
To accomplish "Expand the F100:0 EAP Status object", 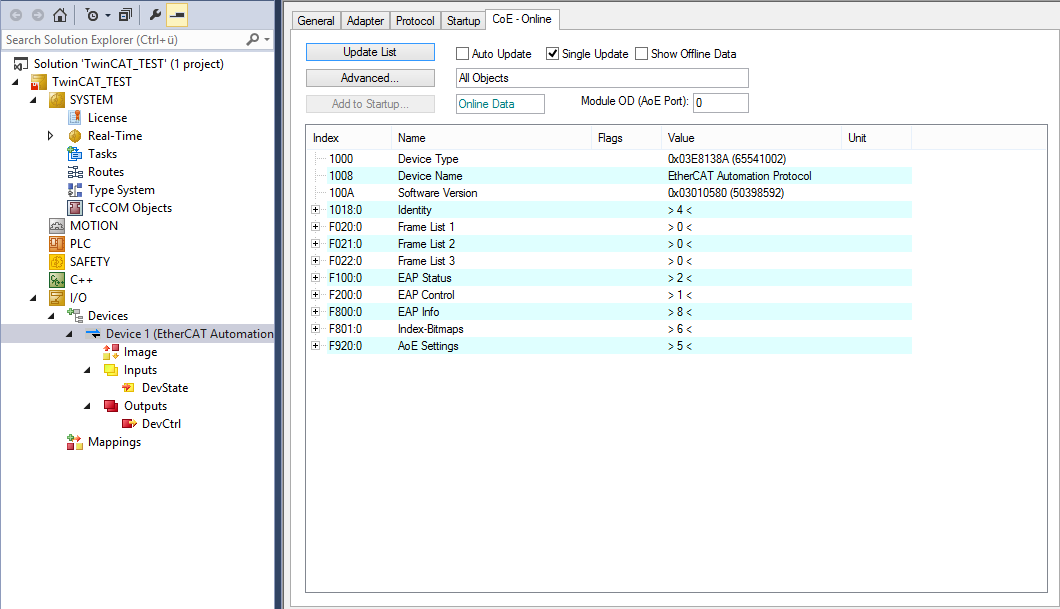I will pyautogui.click(x=315, y=278).
